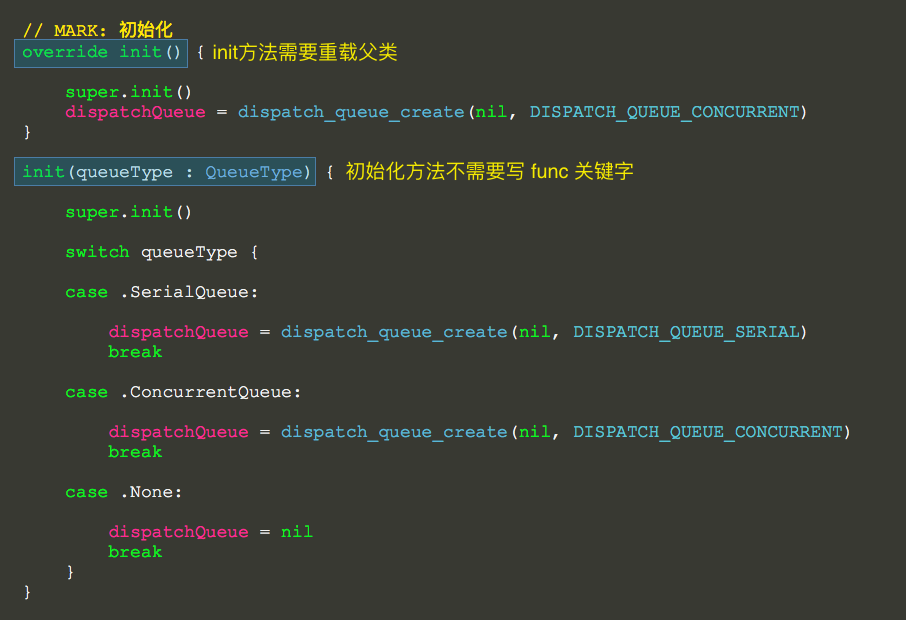
Task: Click "break" under the ConcurrentQueue case
Action: pos(135,452)
